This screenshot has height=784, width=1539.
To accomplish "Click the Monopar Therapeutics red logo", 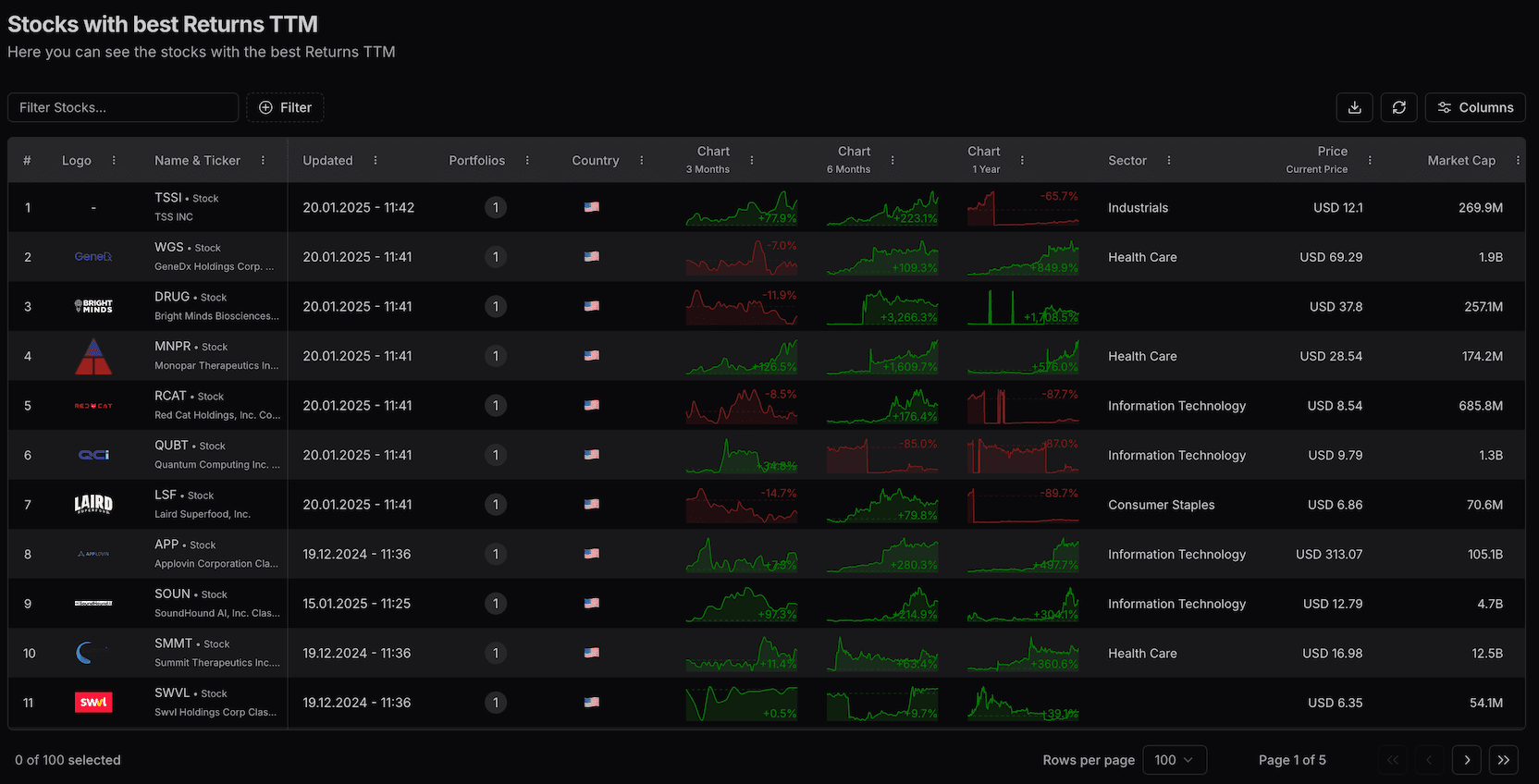I will [93, 356].
